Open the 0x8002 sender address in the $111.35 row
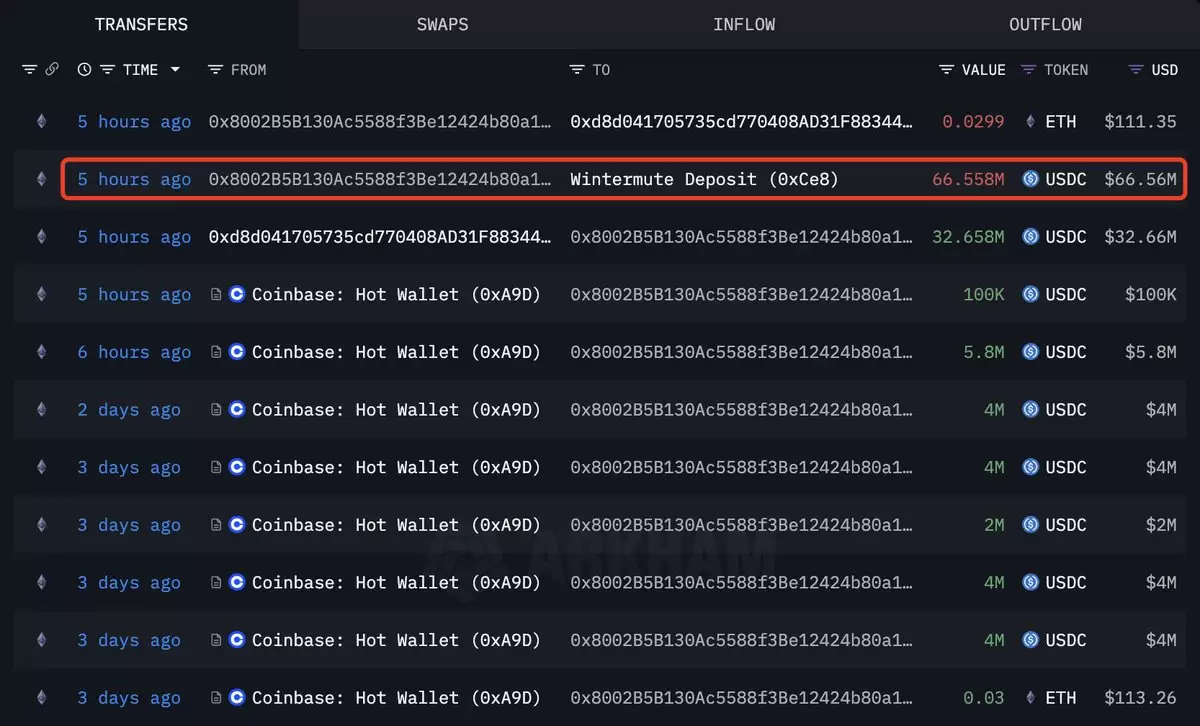Screen dimensions: 1200x726 point(380,122)
